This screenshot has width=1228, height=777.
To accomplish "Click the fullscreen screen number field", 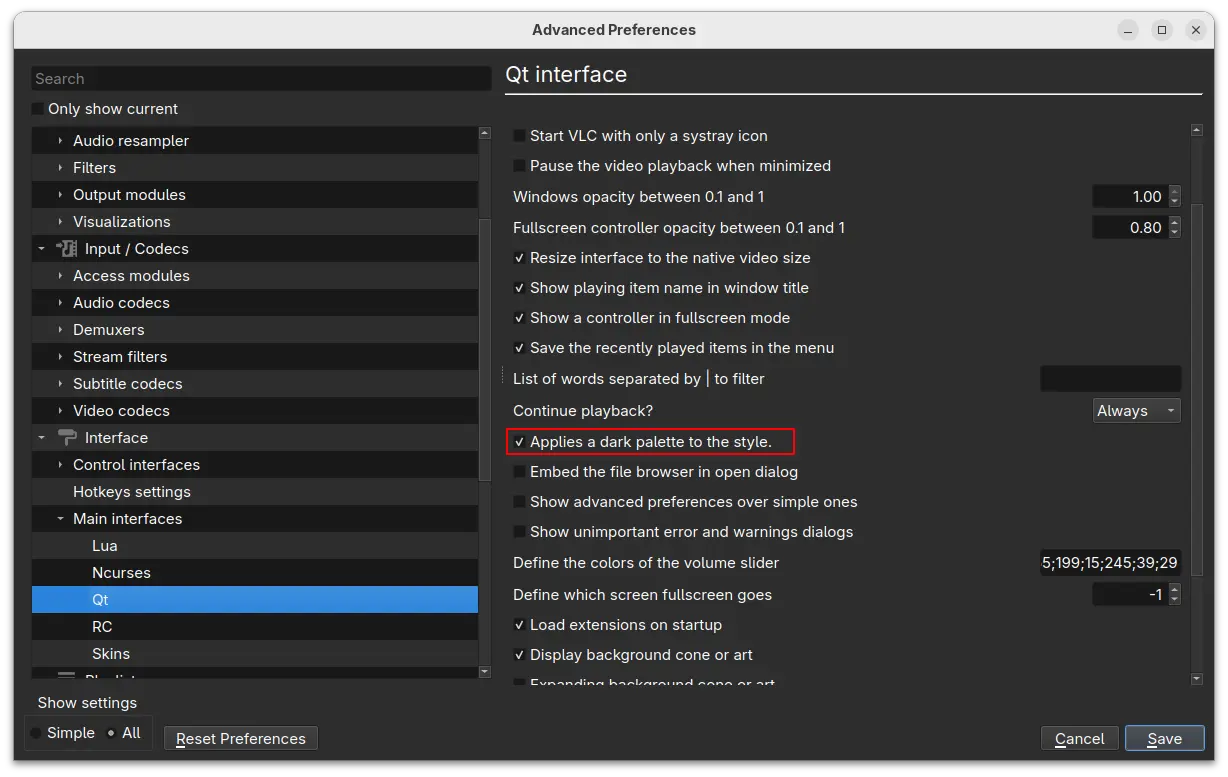I will click(x=1130, y=595).
